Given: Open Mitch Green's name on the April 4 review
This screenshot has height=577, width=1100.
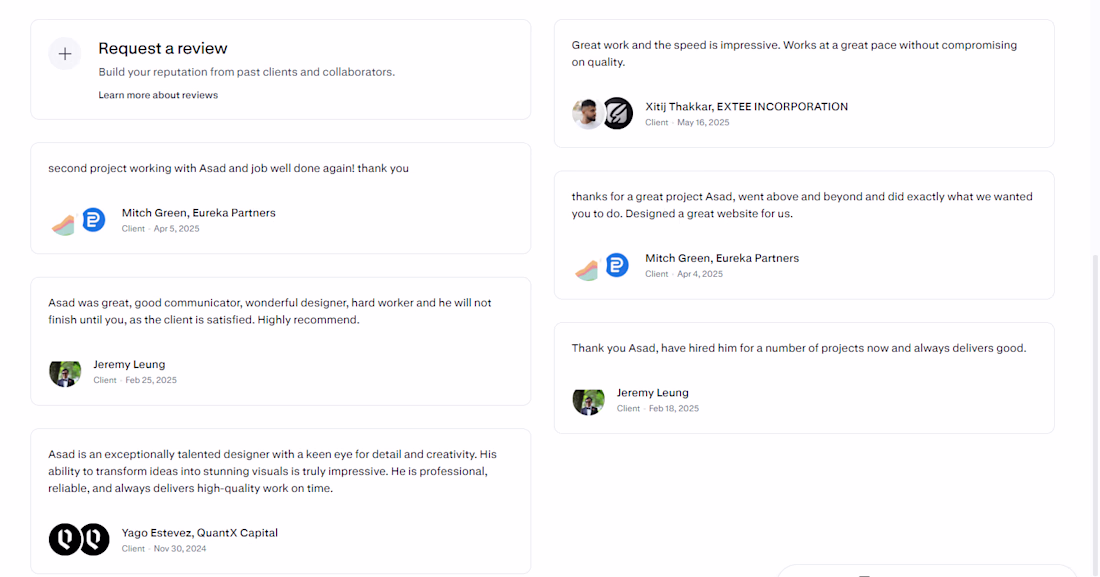Looking at the screenshot, I should (x=722, y=258).
